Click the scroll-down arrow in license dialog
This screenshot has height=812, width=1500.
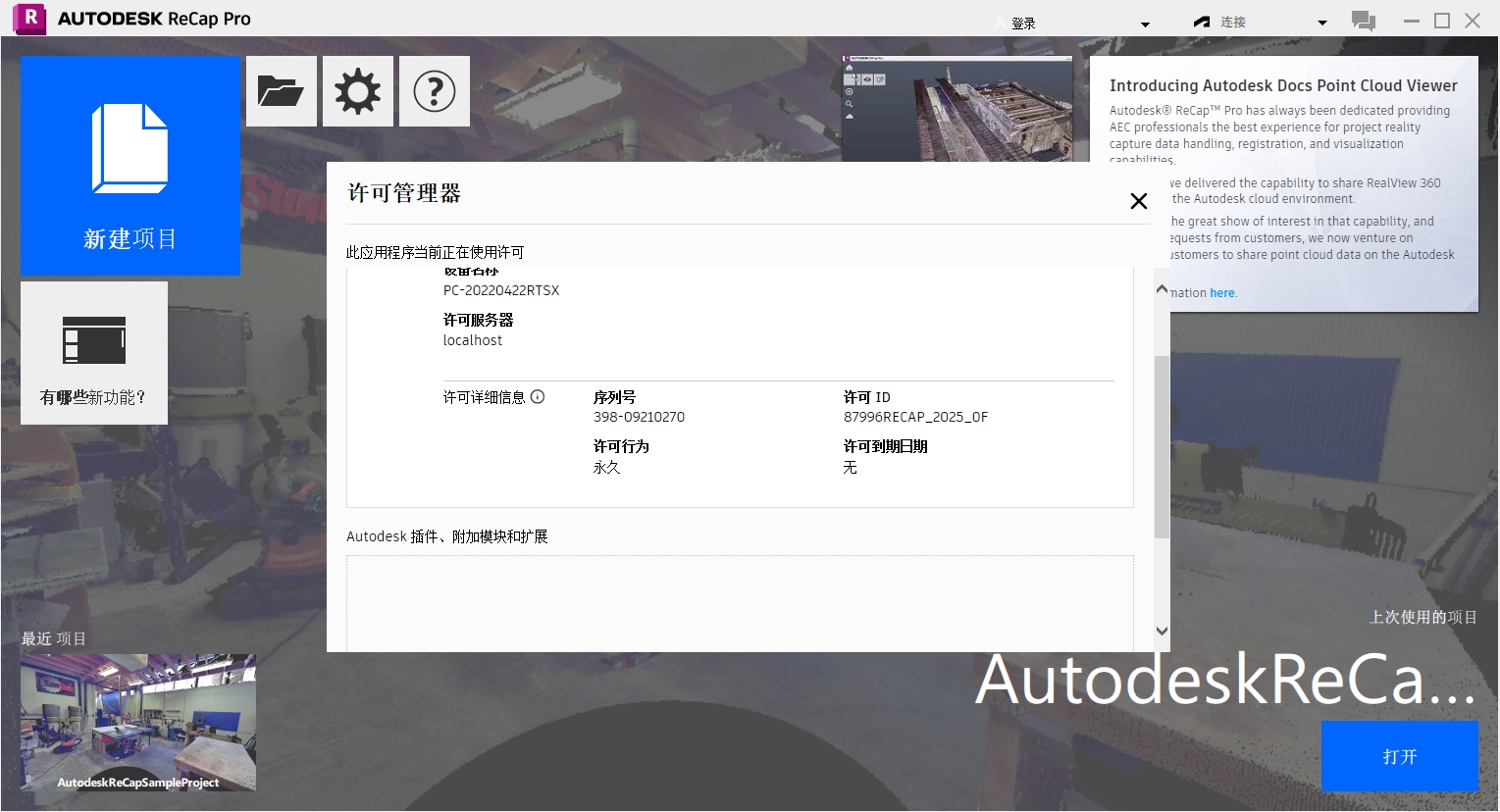(1162, 632)
